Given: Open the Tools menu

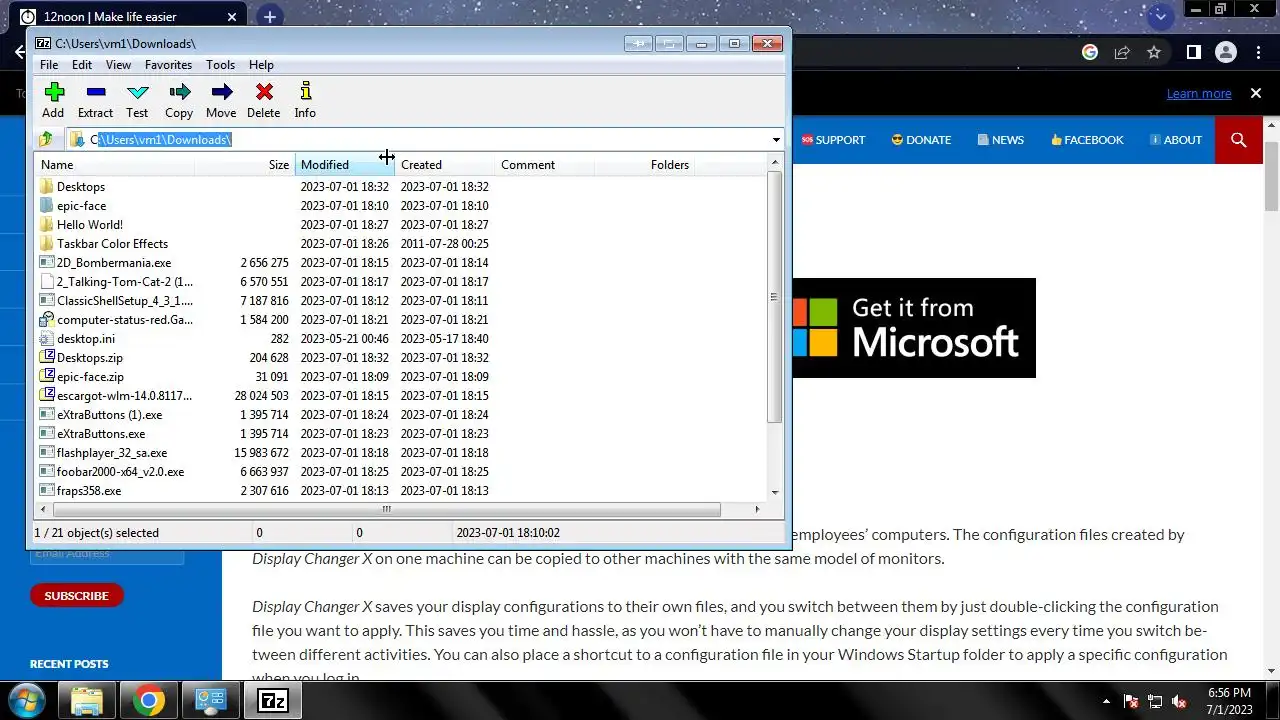Looking at the screenshot, I should (220, 65).
